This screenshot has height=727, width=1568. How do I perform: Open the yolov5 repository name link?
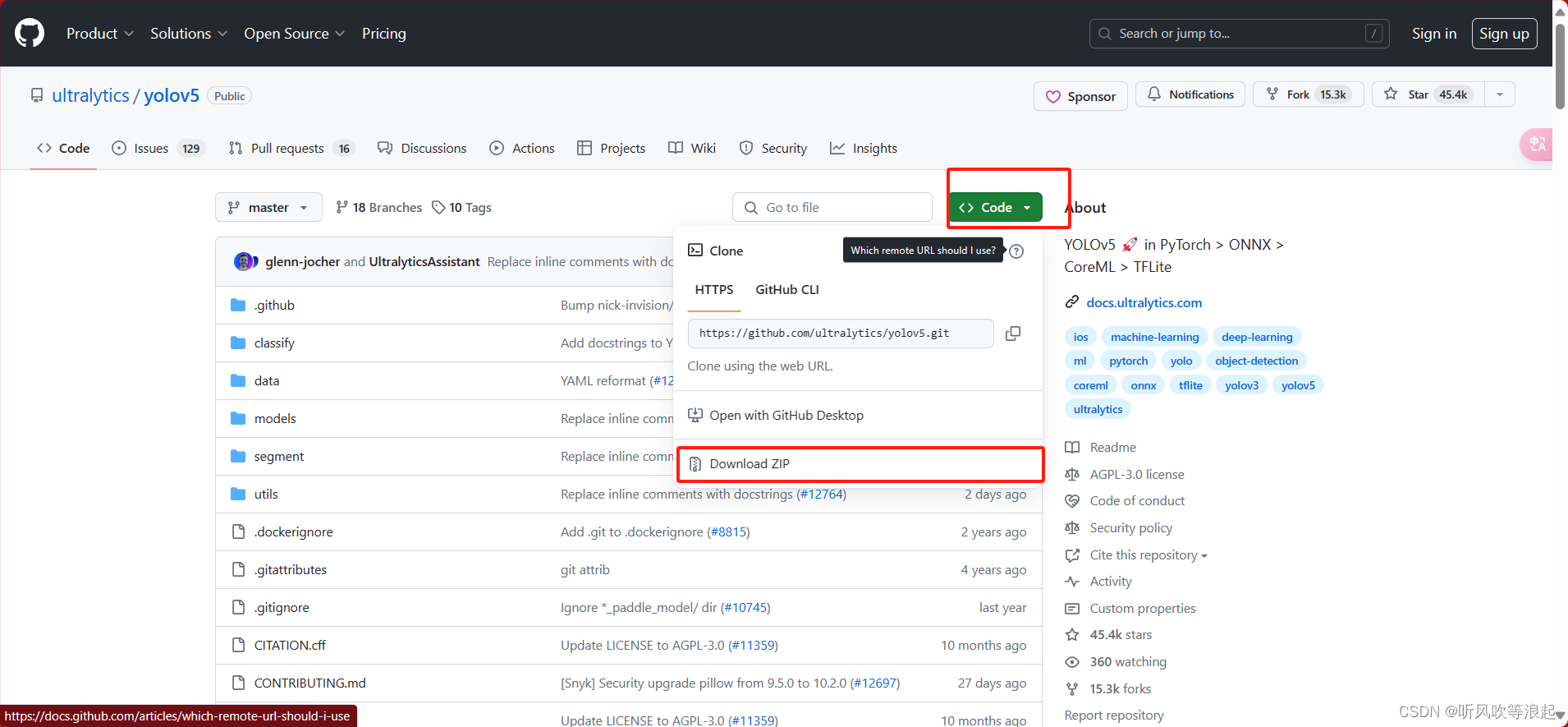click(x=172, y=95)
